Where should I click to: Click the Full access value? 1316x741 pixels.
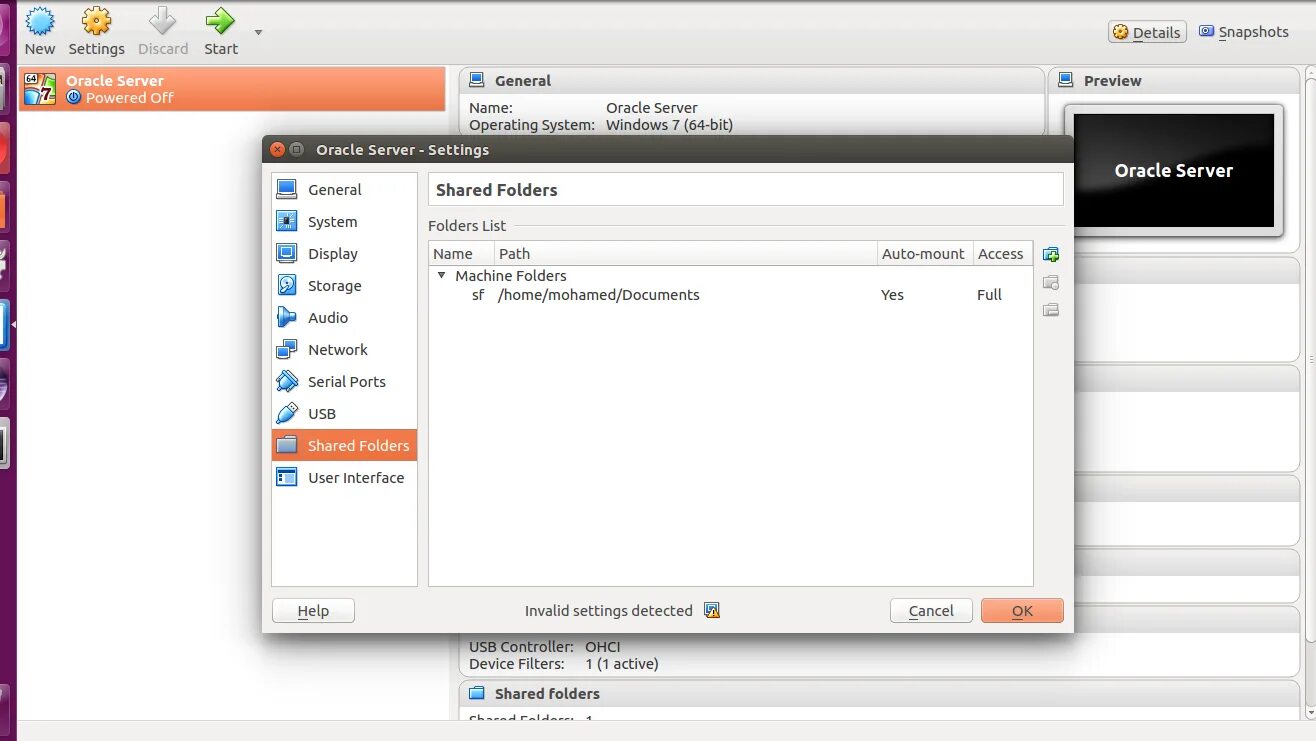tap(989, 295)
